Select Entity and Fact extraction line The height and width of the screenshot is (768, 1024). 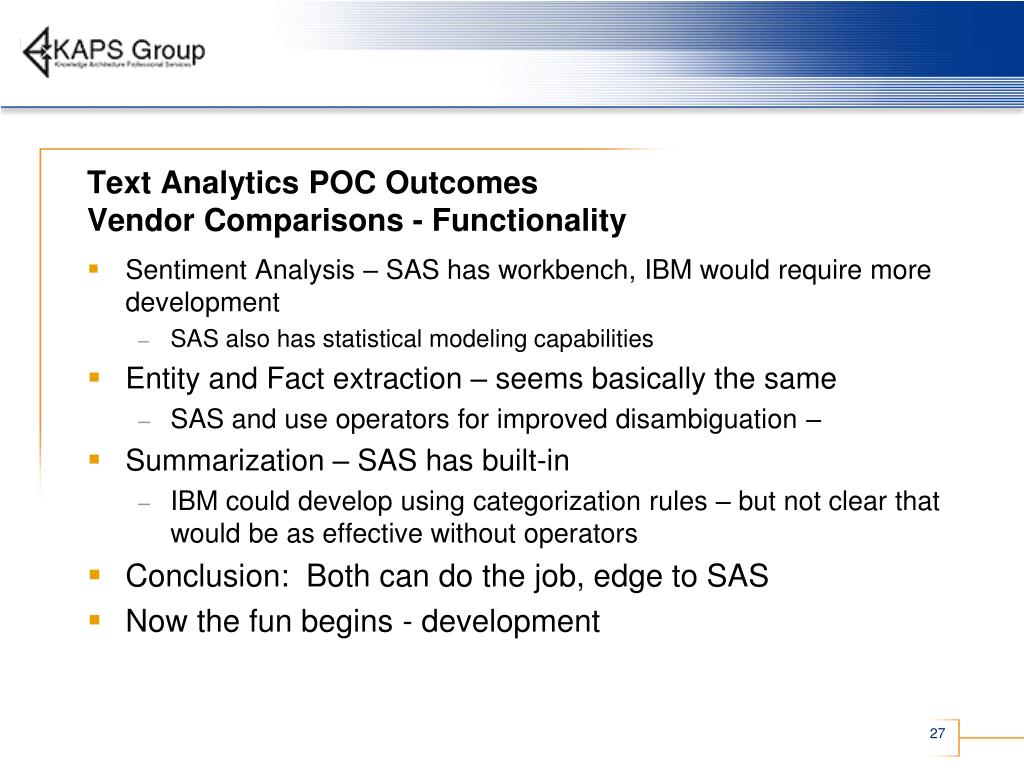[481, 379]
